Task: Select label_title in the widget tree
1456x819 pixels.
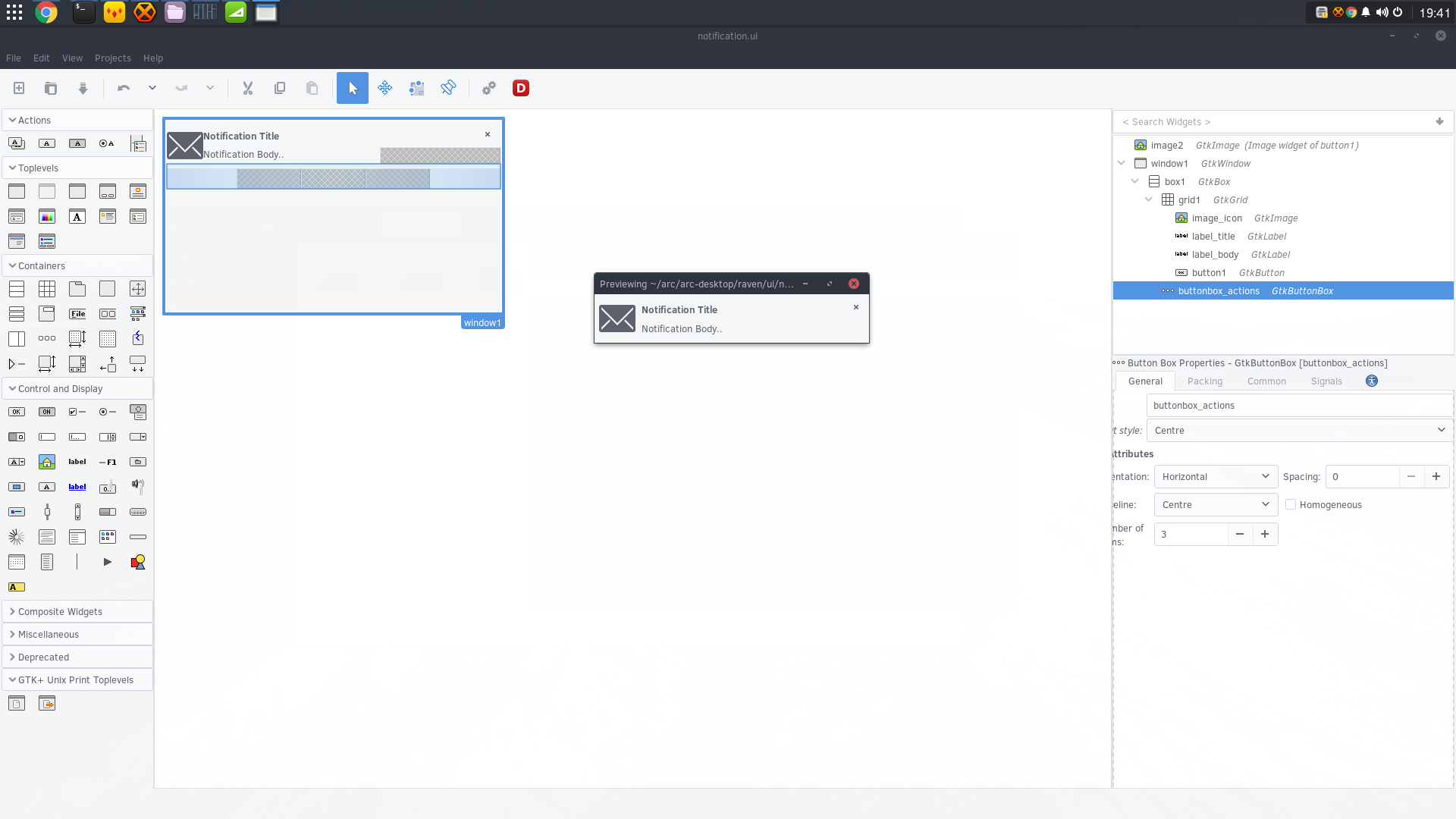Action: [x=1283, y=237]
